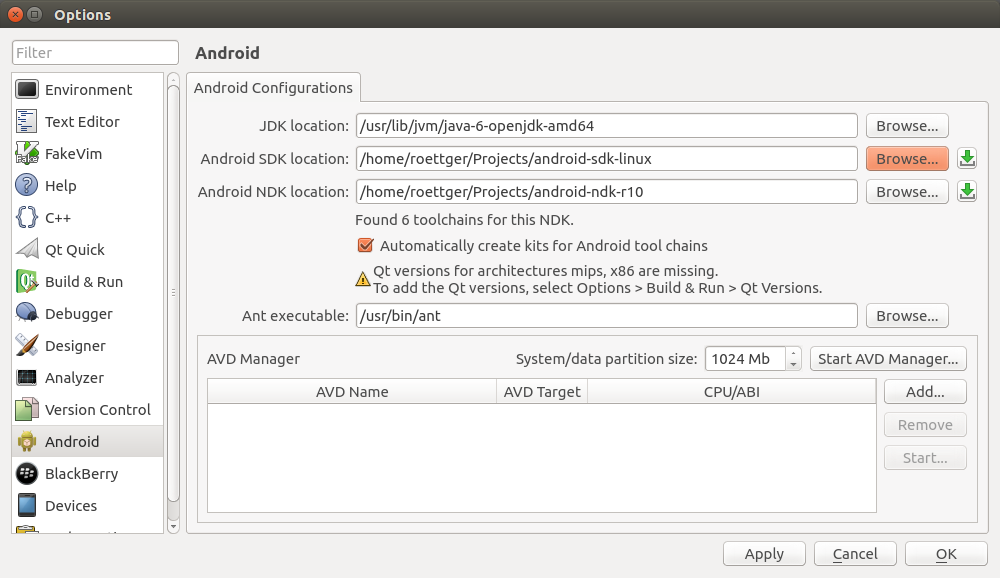Increase the partition size spinbox value
Viewport: 1000px width, 578px height.
pyautogui.click(x=793, y=353)
